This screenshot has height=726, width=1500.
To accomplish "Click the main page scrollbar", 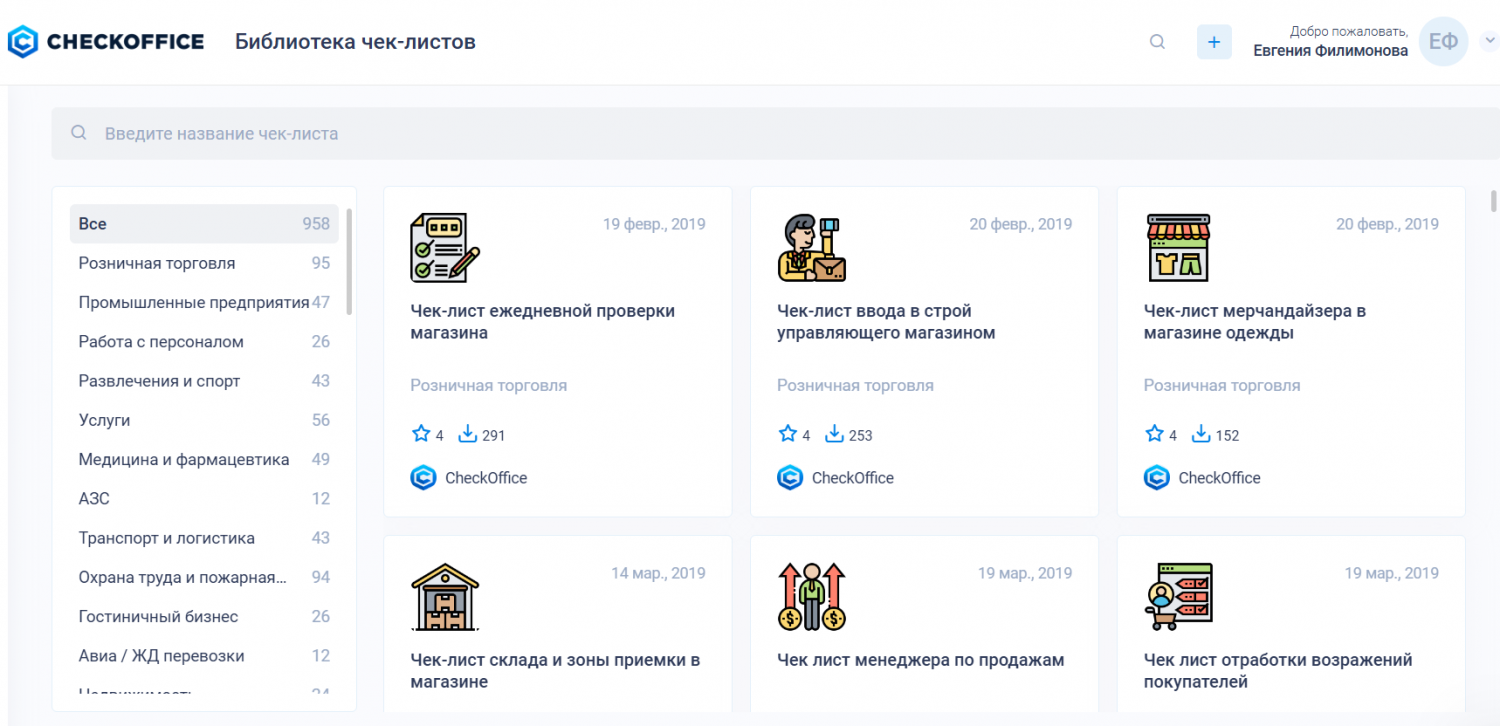I will pos(1494,201).
